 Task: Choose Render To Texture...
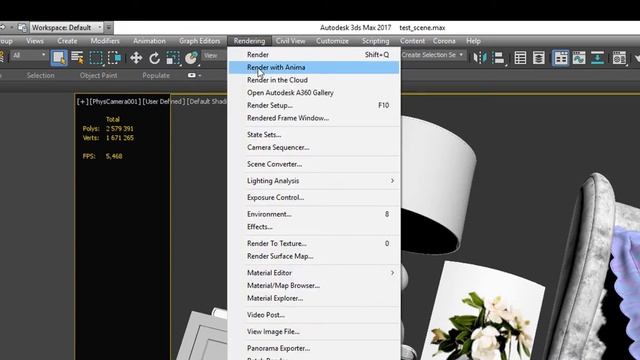tap(314, 243)
